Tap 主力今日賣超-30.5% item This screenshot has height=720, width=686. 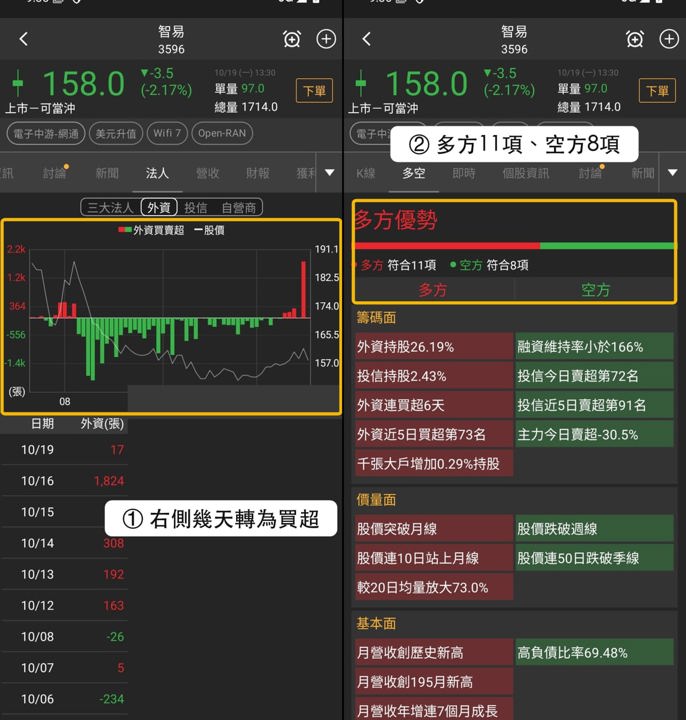594,434
